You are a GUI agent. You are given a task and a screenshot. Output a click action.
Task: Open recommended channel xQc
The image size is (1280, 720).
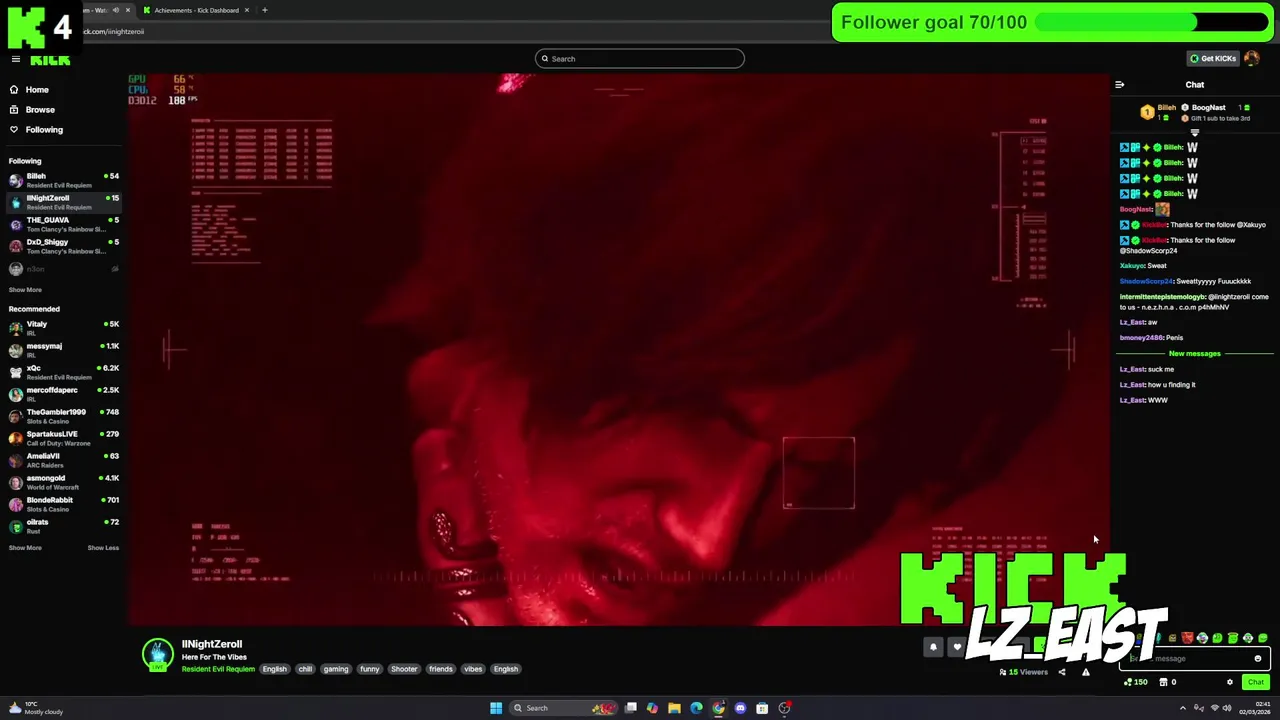click(62, 372)
